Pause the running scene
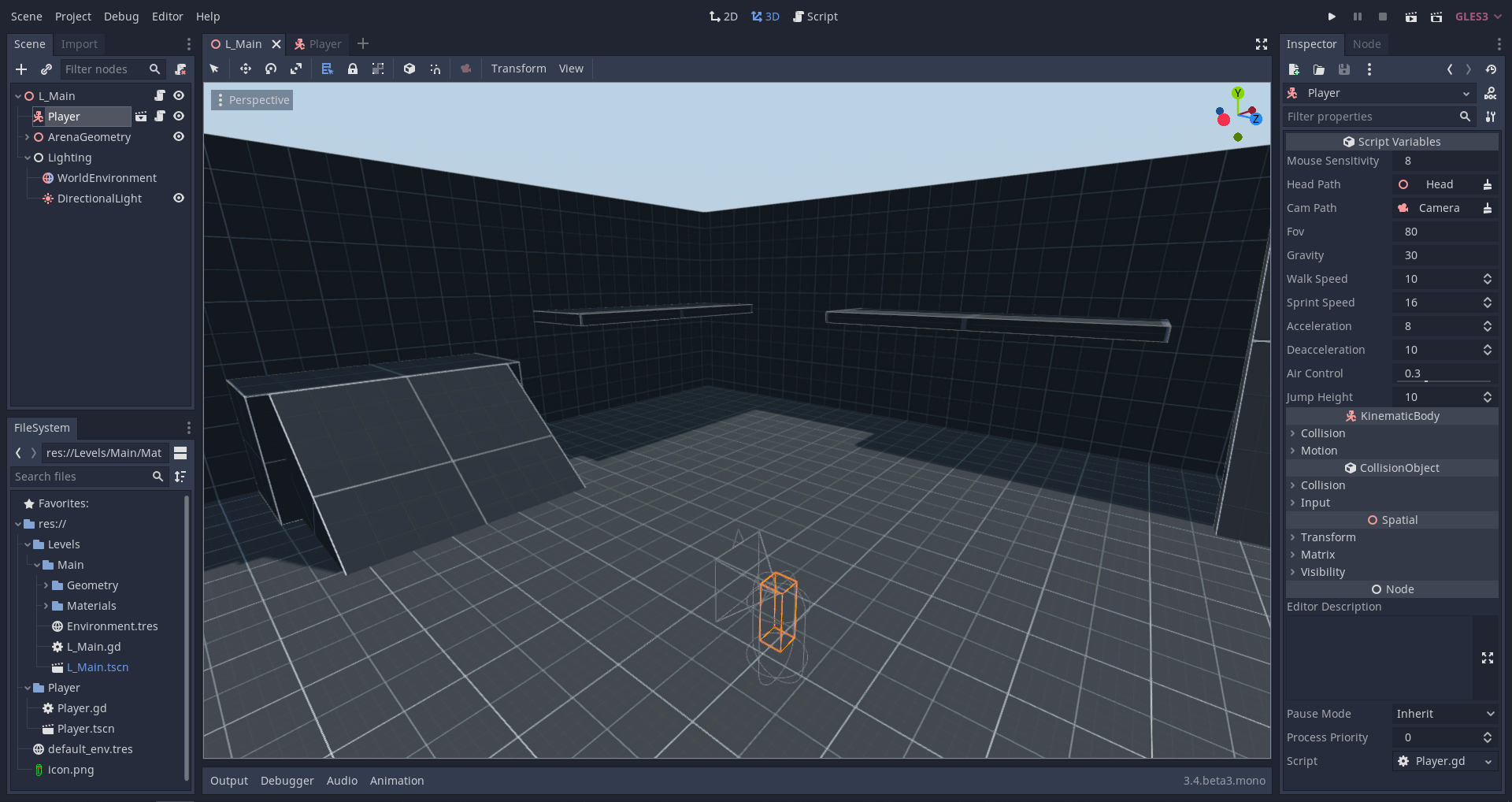1512x802 pixels. (1358, 17)
